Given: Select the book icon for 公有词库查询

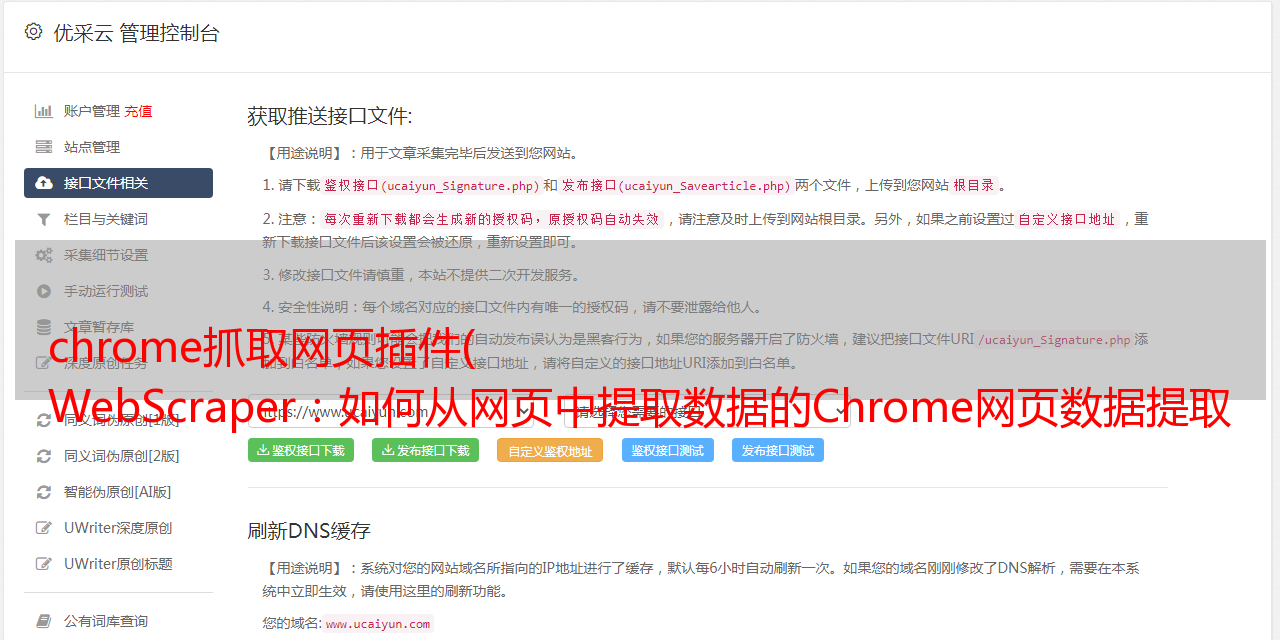Looking at the screenshot, I should pyautogui.click(x=44, y=621).
